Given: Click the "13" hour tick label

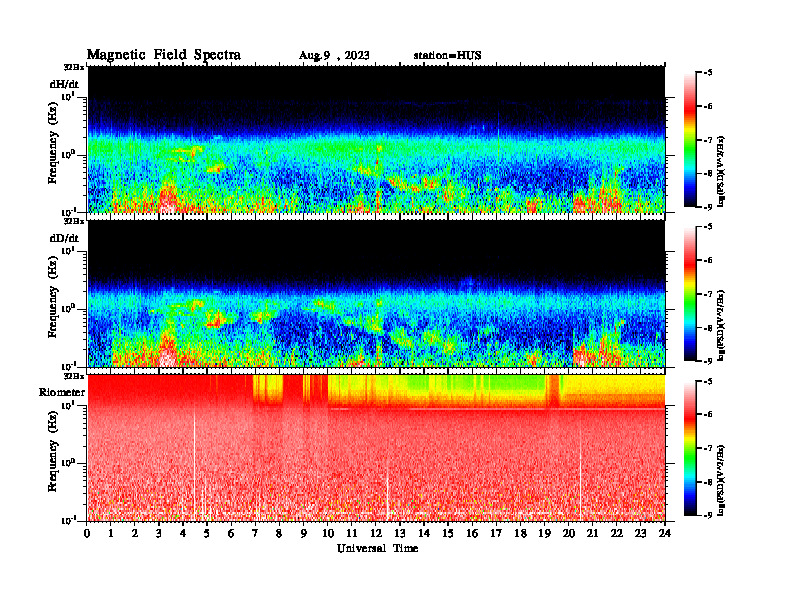Looking at the screenshot, I should click(400, 533).
